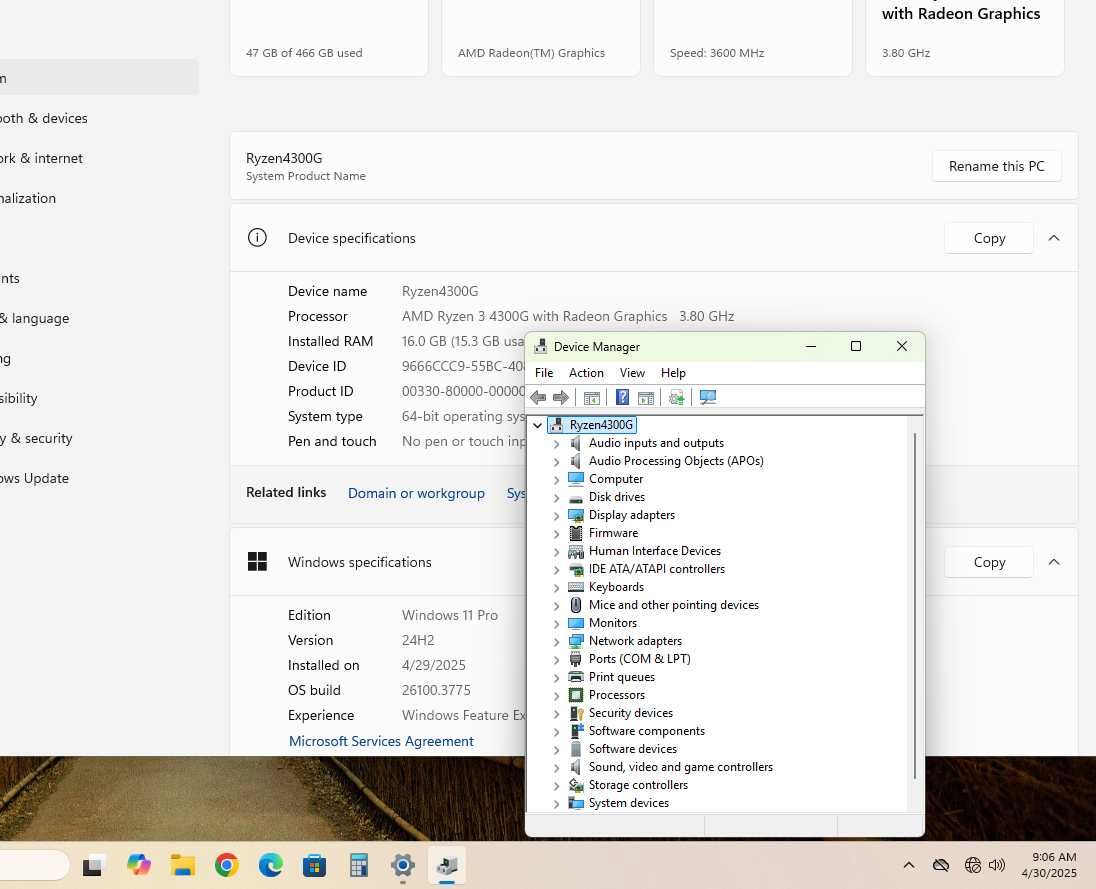This screenshot has height=889, width=1096.
Task: Open the Action menu in Device Manager
Action: 586,373
